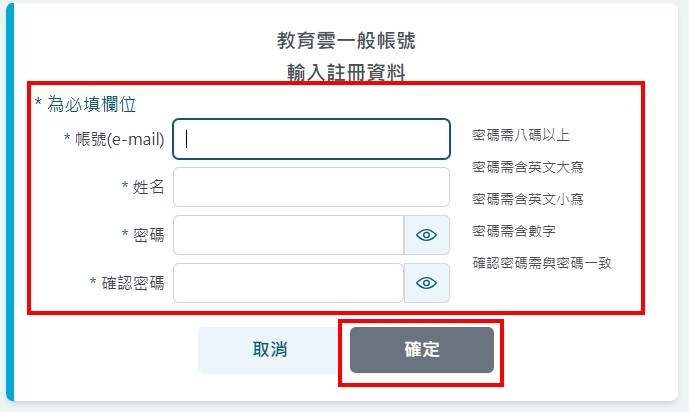Click the 教育雲一般帳號 heading

[x=346, y=41]
